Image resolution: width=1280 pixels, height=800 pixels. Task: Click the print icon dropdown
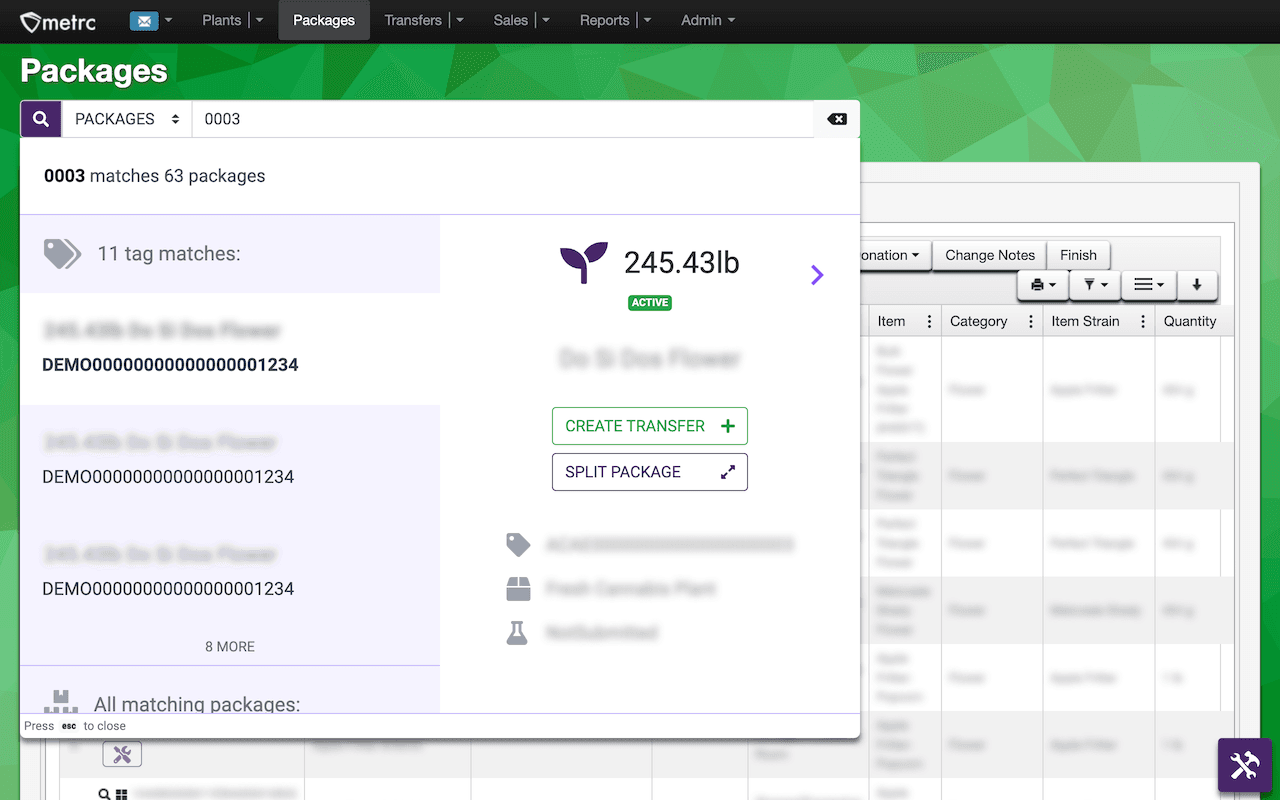coord(1043,285)
